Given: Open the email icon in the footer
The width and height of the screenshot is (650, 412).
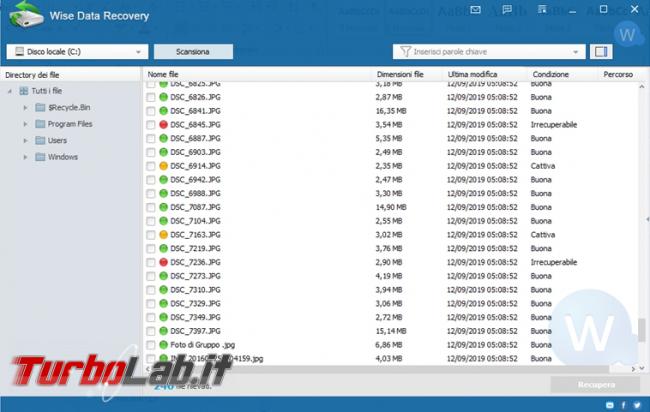Looking at the screenshot, I should tap(610, 405).
